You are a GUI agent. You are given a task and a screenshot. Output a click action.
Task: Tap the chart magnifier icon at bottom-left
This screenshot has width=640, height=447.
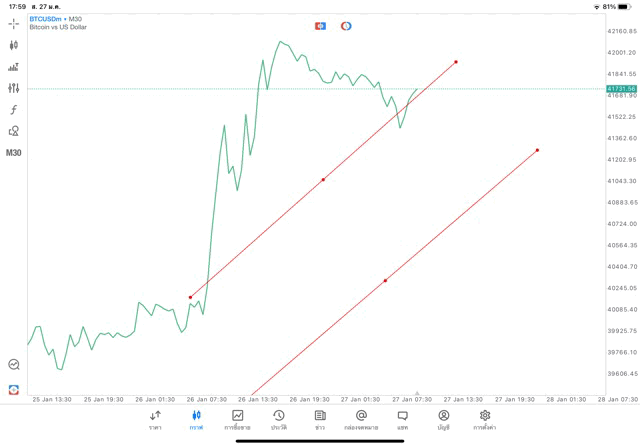pyautogui.click(x=14, y=365)
